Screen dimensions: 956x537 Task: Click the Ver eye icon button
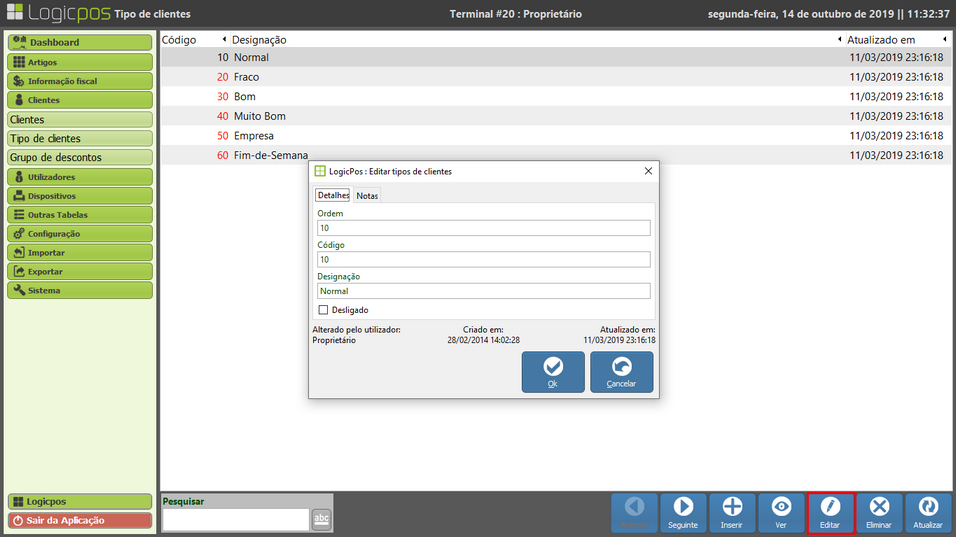(781, 512)
